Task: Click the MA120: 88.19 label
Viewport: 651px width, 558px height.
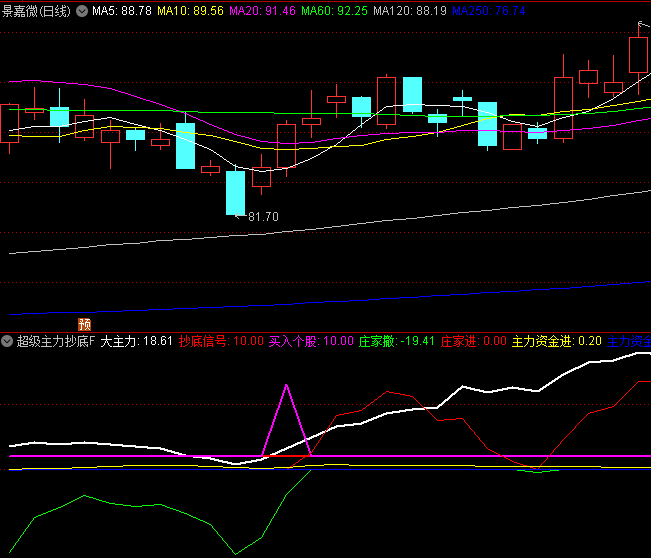Action: [410, 11]
